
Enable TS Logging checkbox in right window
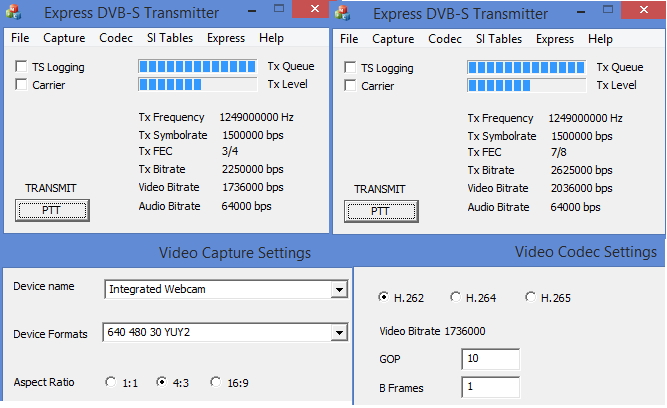(x=350, y=67)
